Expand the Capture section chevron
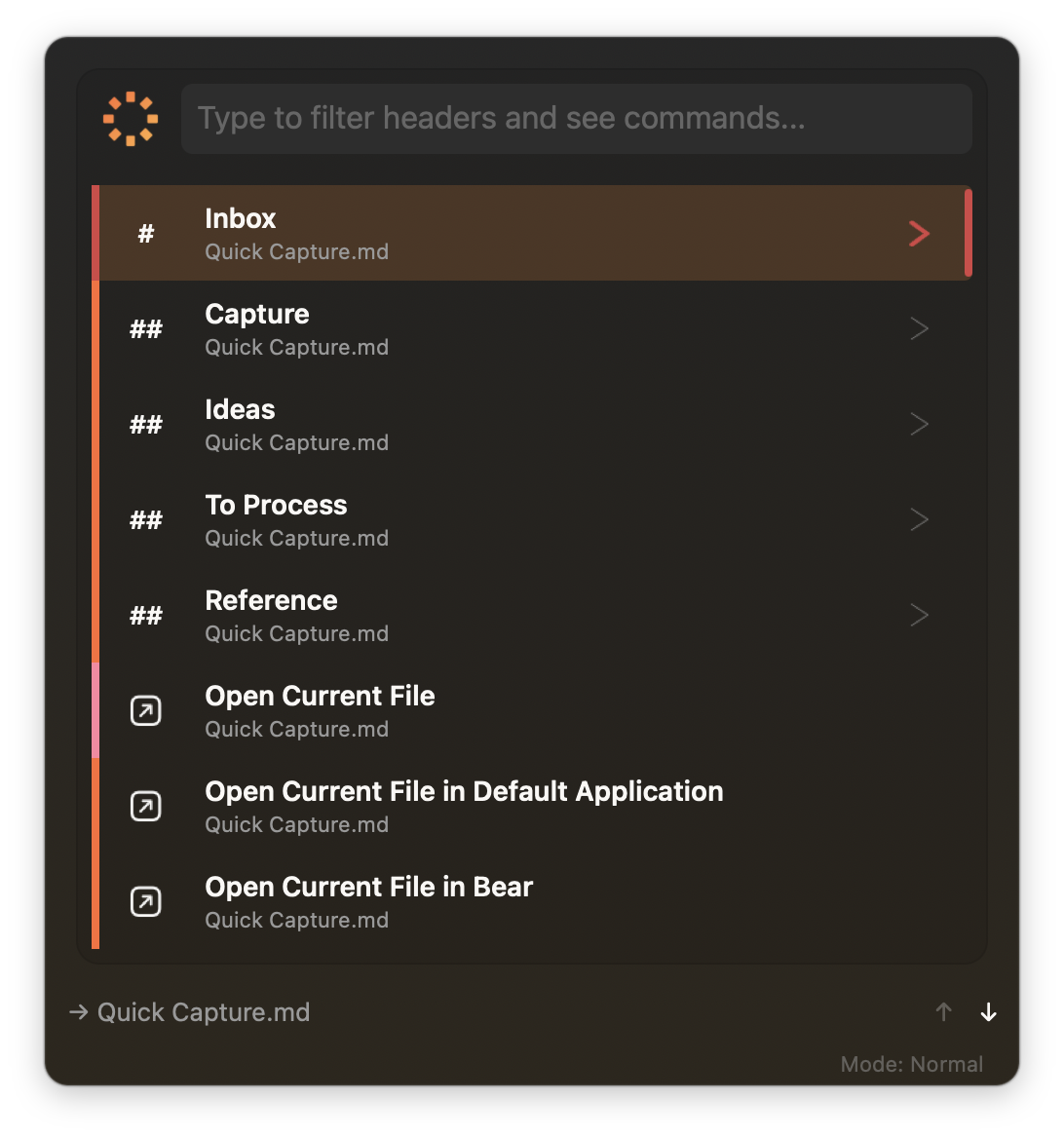The image size is (1064, 1138). (919, 328)
